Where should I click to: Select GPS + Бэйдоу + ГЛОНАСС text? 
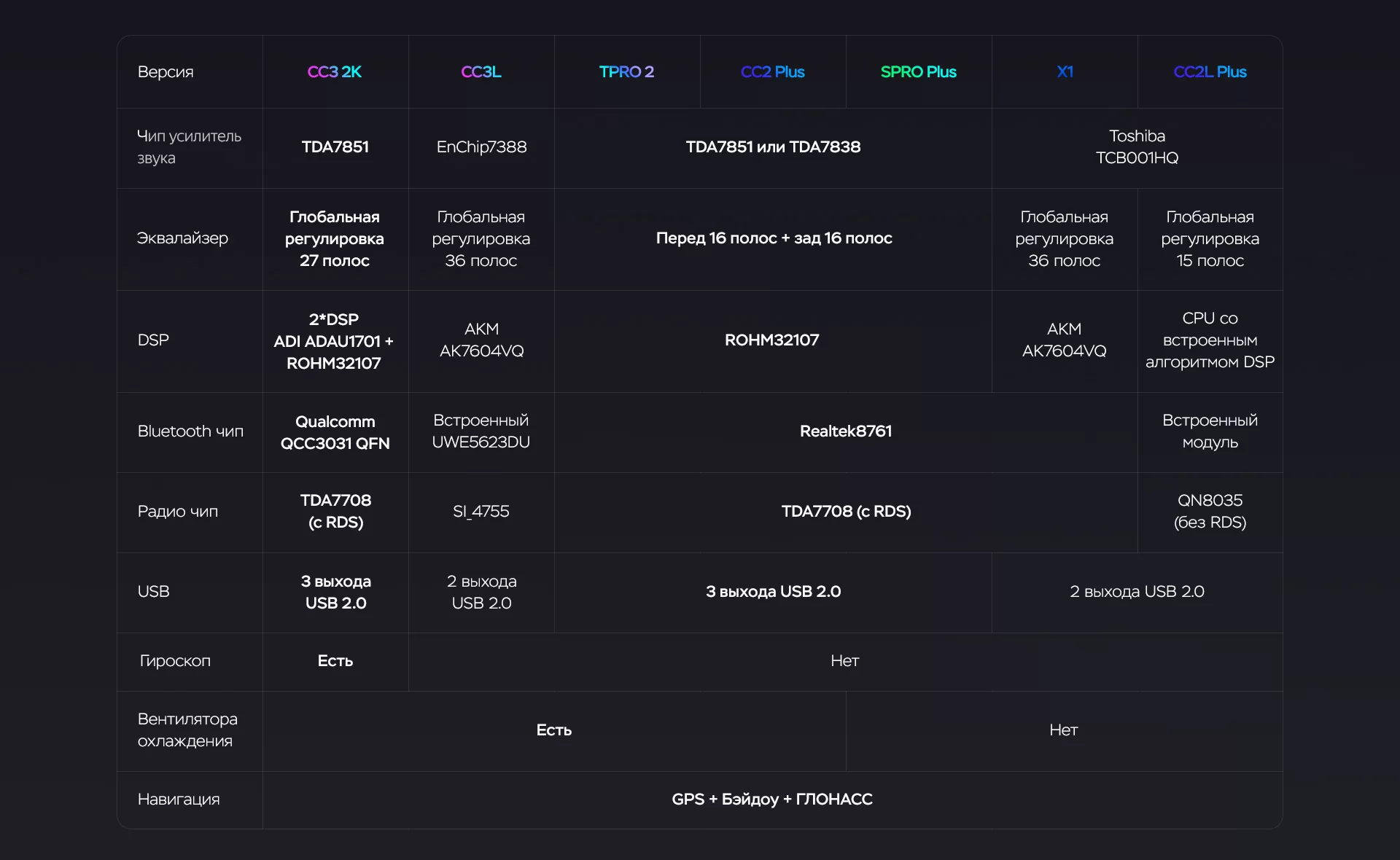(771, 800)
